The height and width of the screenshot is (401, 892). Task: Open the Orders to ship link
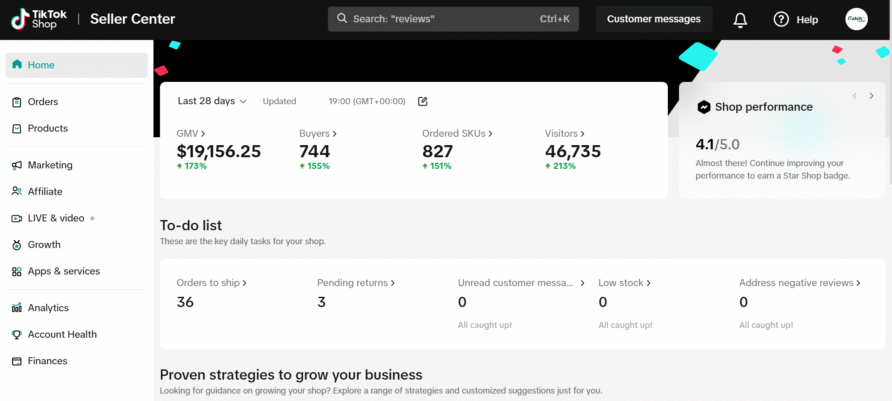[x=211, y=283]
